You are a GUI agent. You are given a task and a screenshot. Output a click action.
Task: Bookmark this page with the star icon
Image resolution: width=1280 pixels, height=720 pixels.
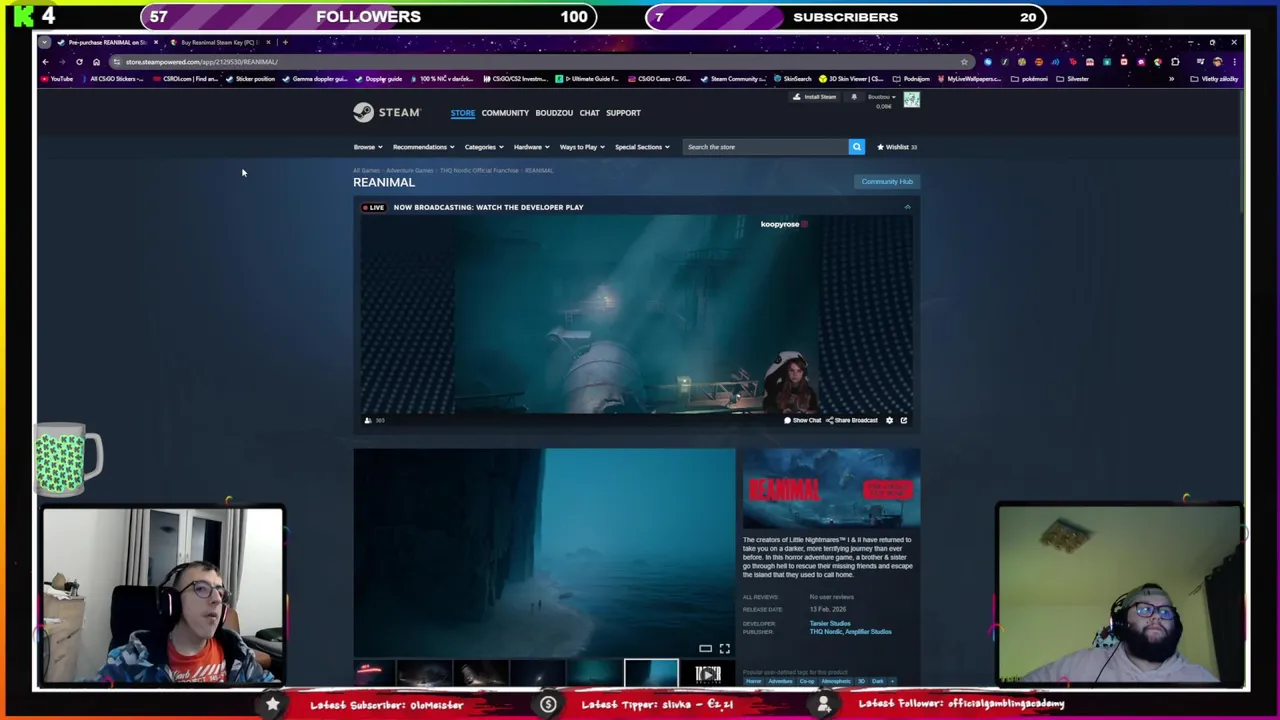click(964, 62)
